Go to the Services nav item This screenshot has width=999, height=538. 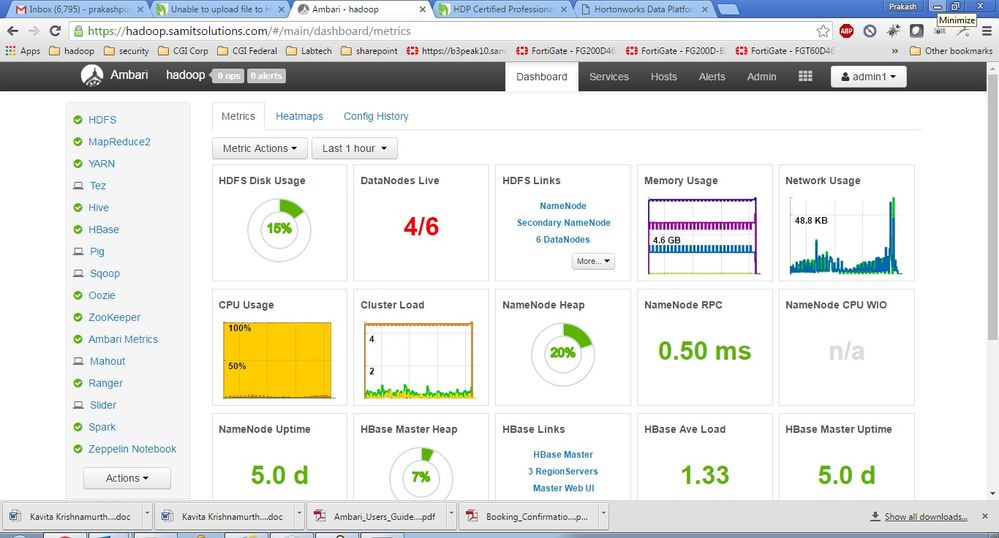click(608, 76)
